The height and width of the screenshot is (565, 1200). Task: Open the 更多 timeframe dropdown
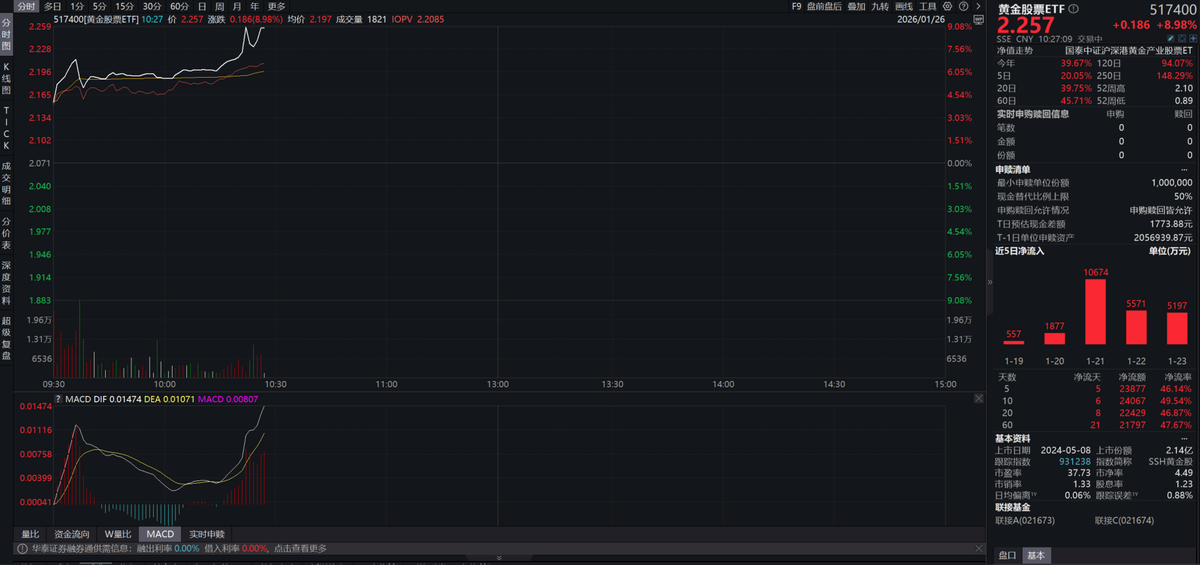[276, 6]
